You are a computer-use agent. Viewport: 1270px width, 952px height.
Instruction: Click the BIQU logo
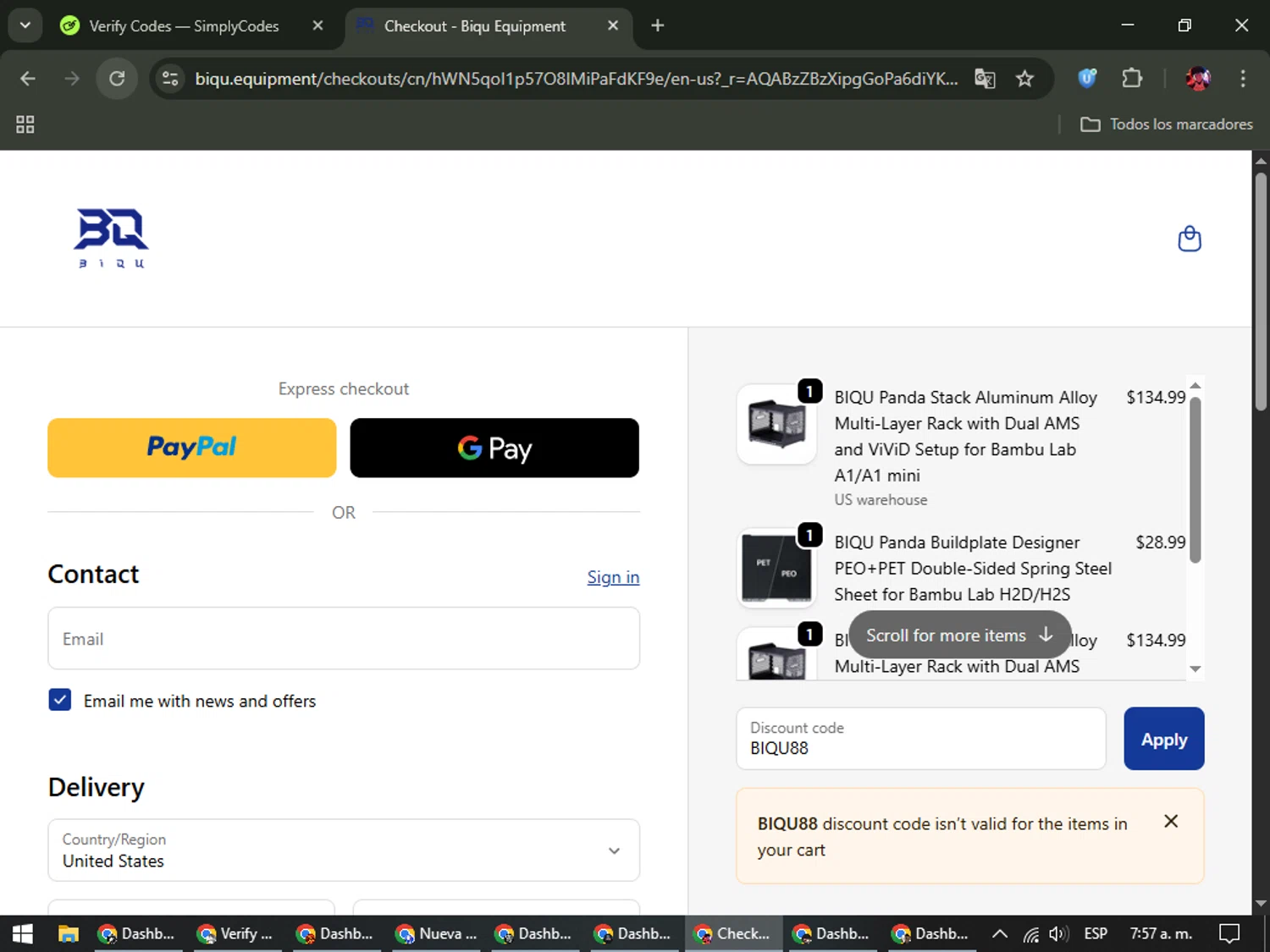(111, 239)
